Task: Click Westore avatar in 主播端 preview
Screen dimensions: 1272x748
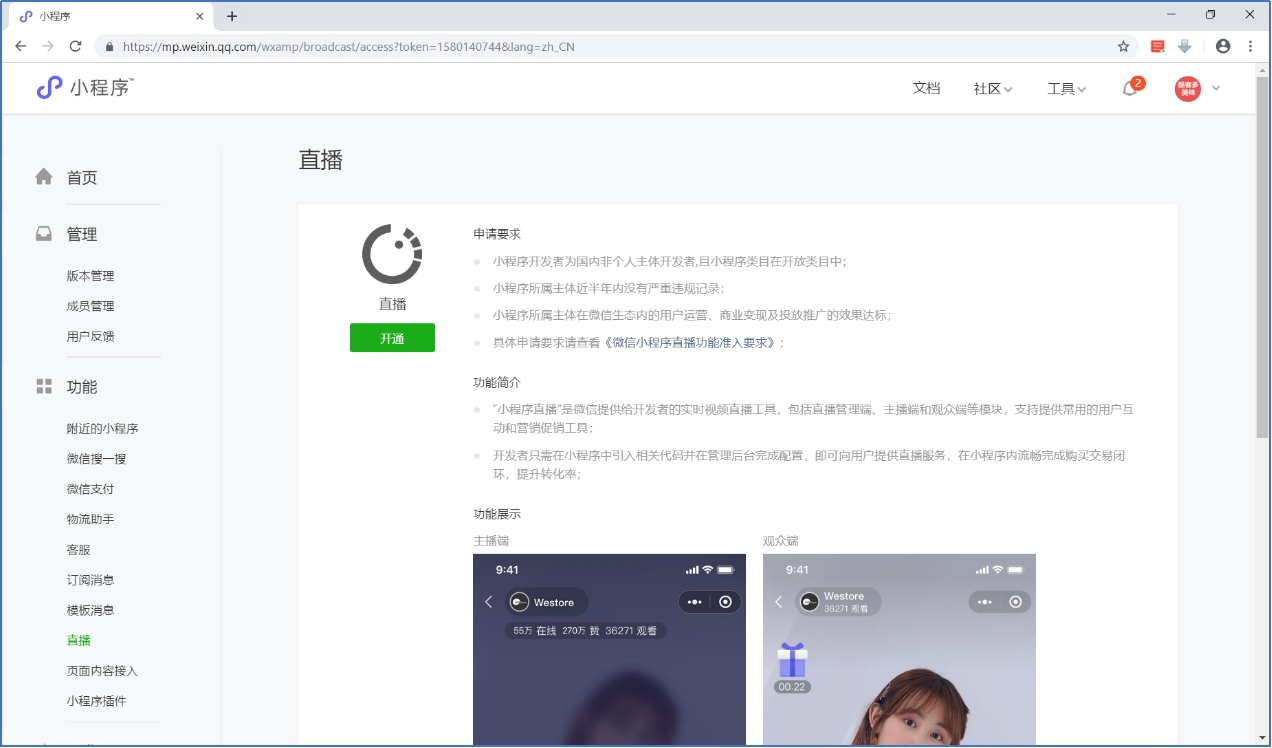Action: (519, 602)
